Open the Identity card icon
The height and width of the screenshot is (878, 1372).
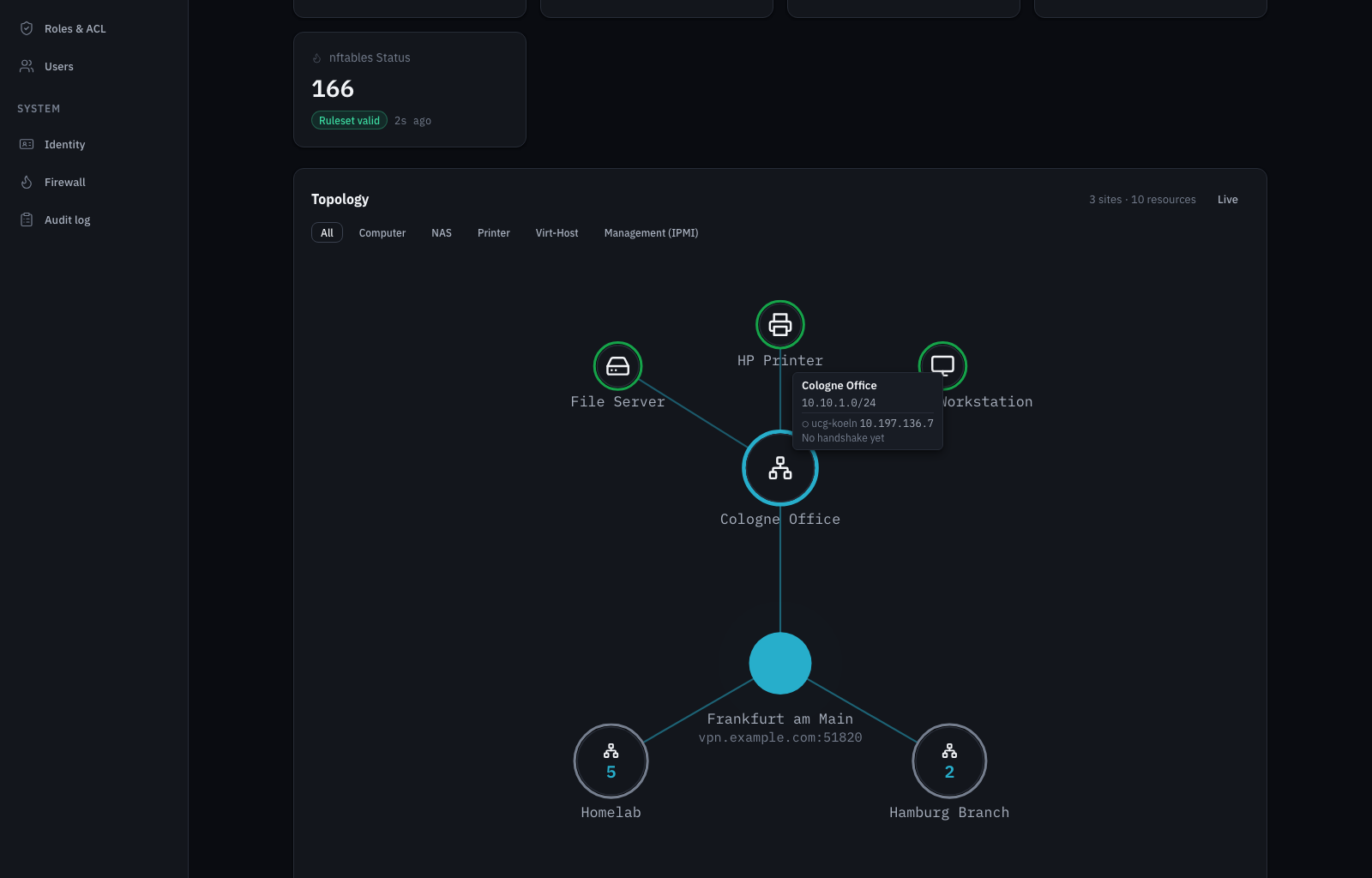click(x=27, y=144)
